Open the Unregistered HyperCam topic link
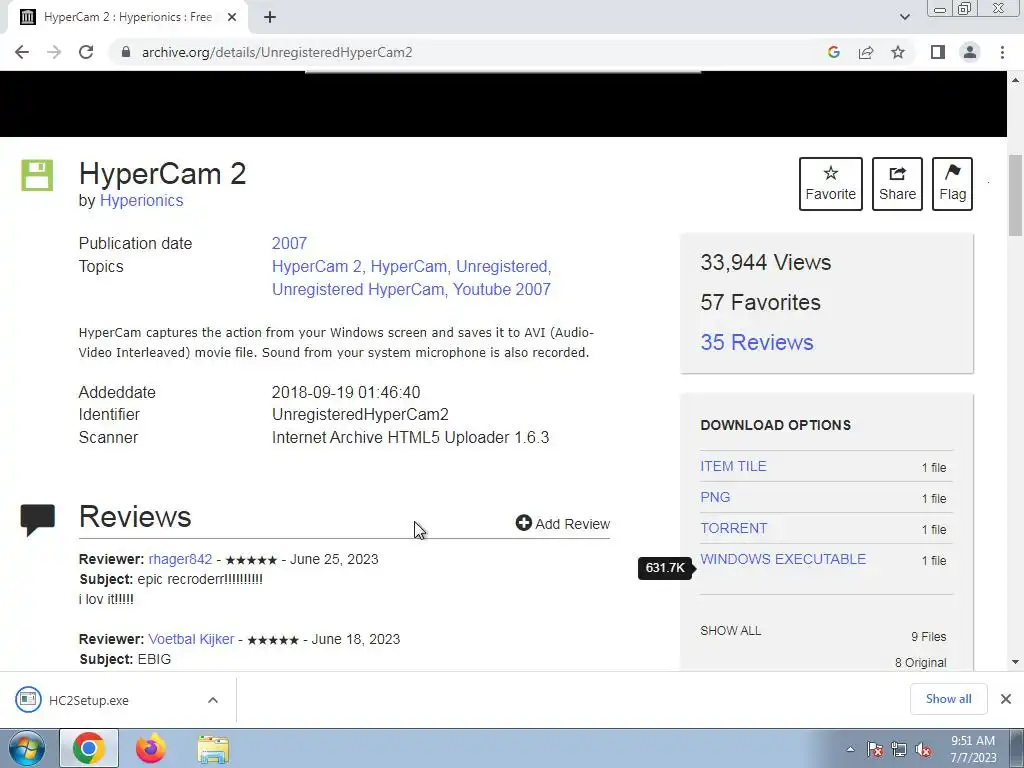Viewport: 1024px width, 768px height. point(359,289)
